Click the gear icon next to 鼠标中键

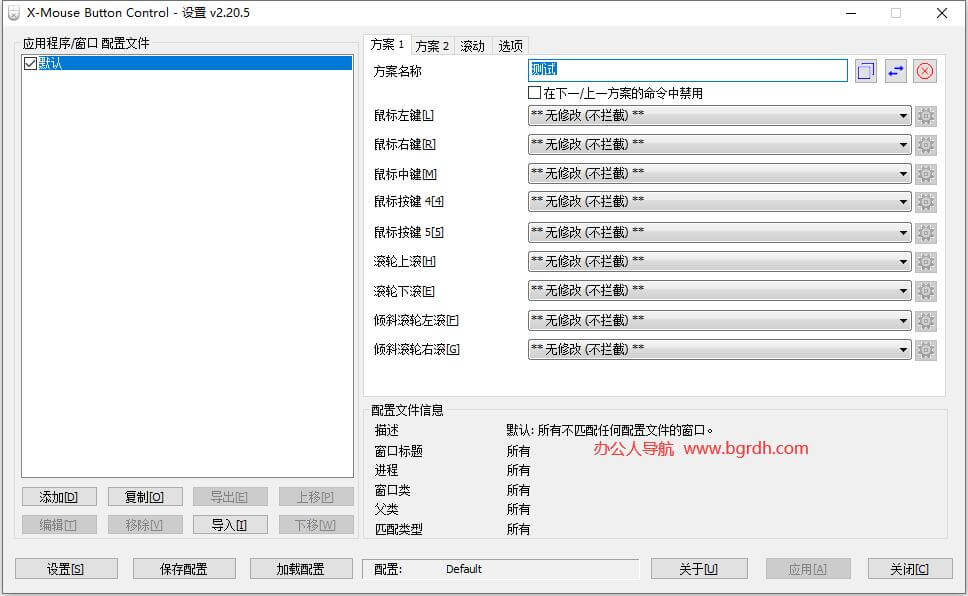point(926,174)
